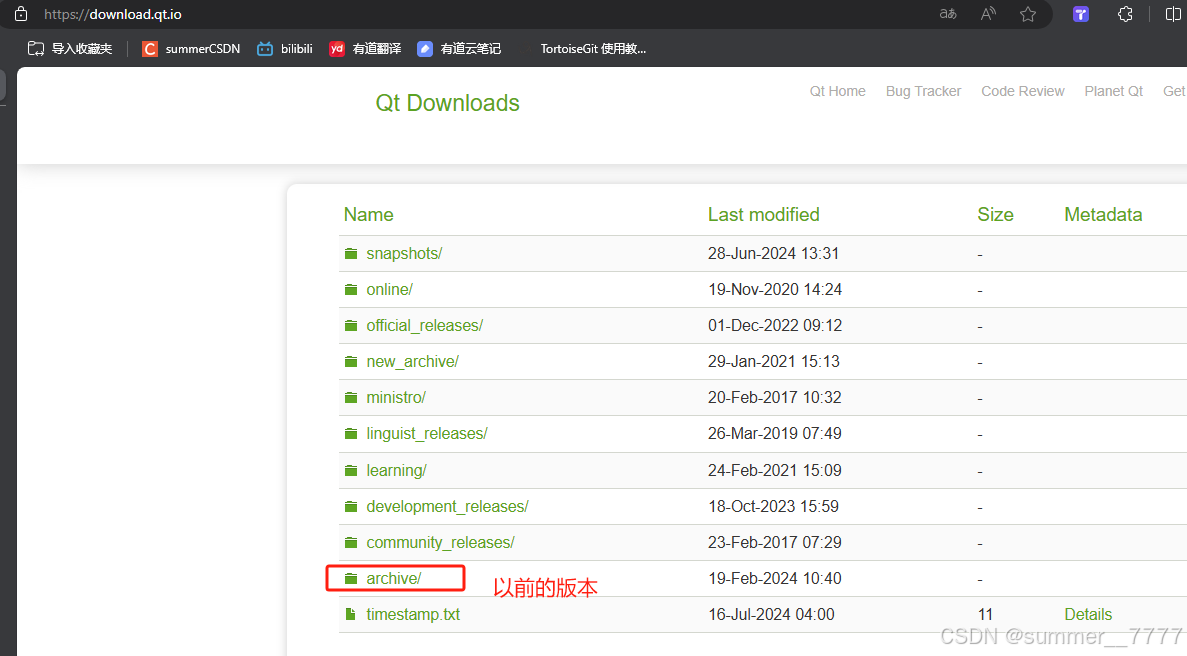Click the purple extension icon in toolbar

point(1081,14)
